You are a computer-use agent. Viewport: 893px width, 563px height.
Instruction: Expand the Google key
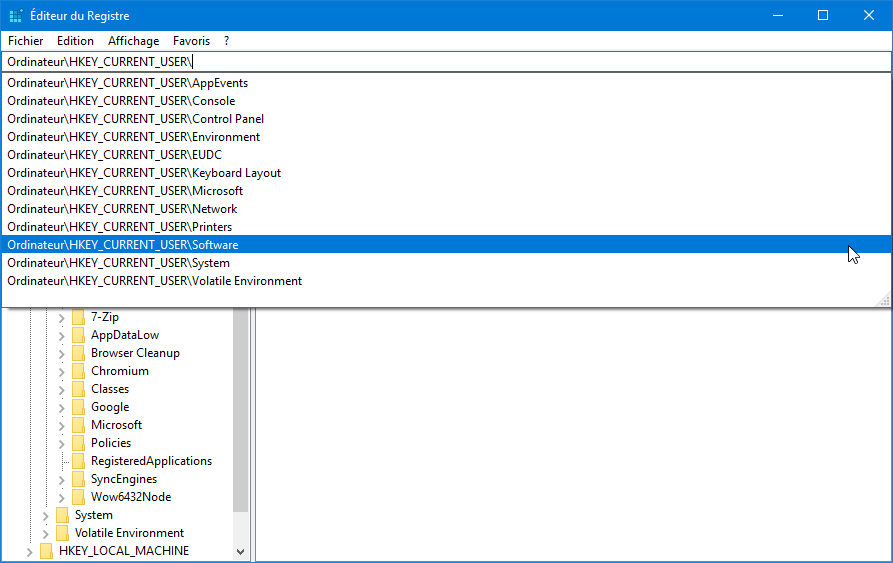click(x=62, y=408)
